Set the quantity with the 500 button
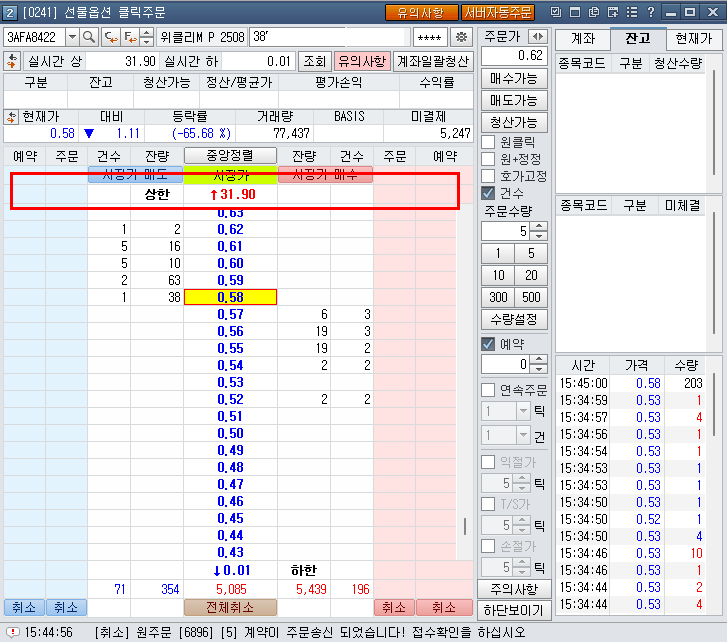This screenshot has height=642, width=727. 531,297
